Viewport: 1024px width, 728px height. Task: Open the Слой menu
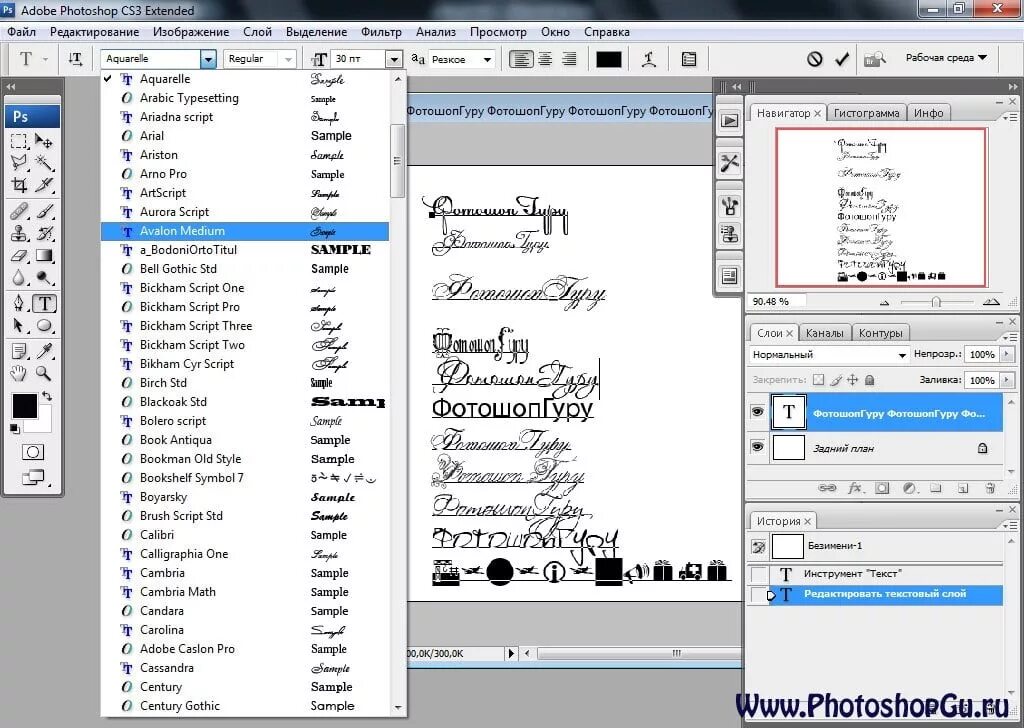click(257, 31)
